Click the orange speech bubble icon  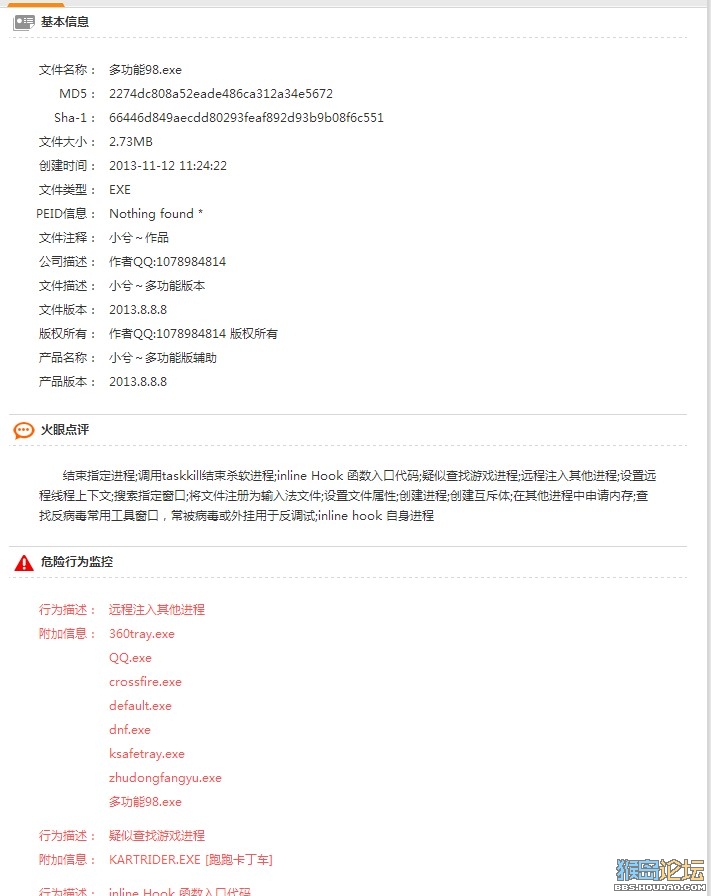pos(23,430)
